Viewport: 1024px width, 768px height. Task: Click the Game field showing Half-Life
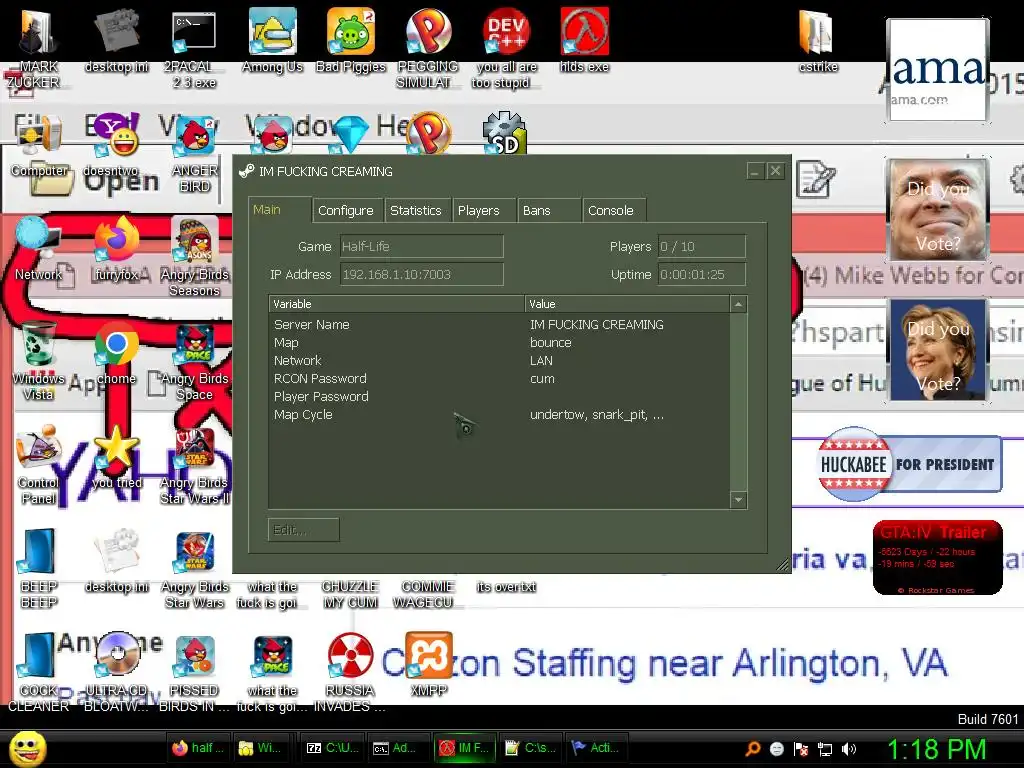coord(422,247)
